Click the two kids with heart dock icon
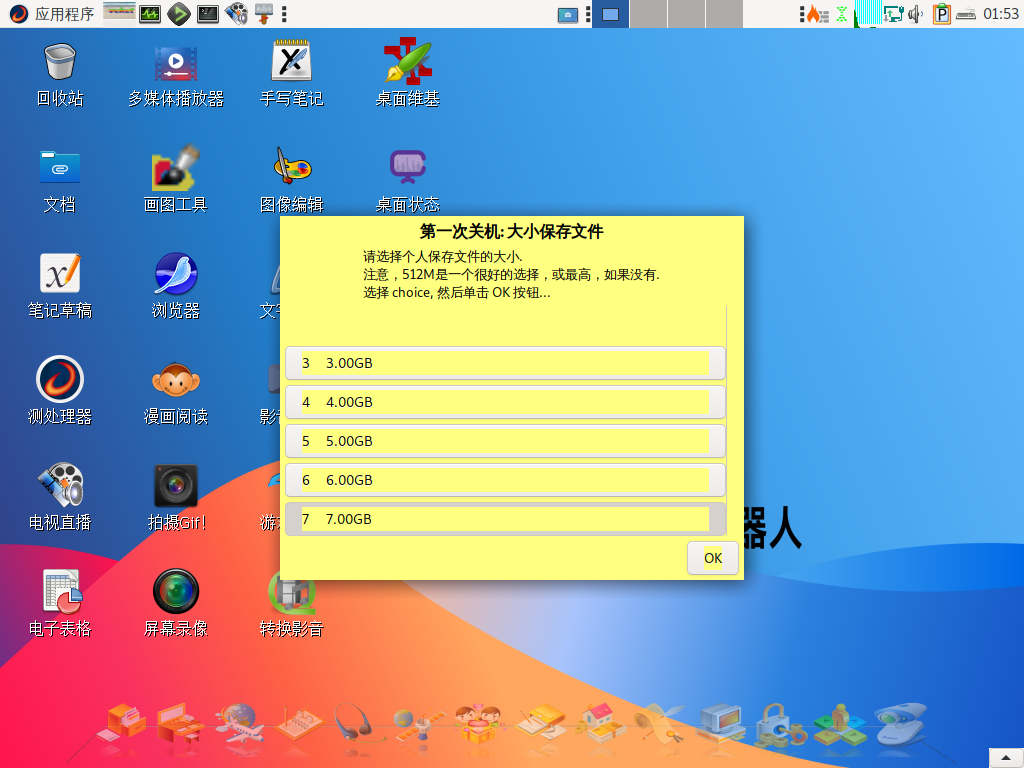The height and width of the screenshot is (768, 1024). pos(479,724)
